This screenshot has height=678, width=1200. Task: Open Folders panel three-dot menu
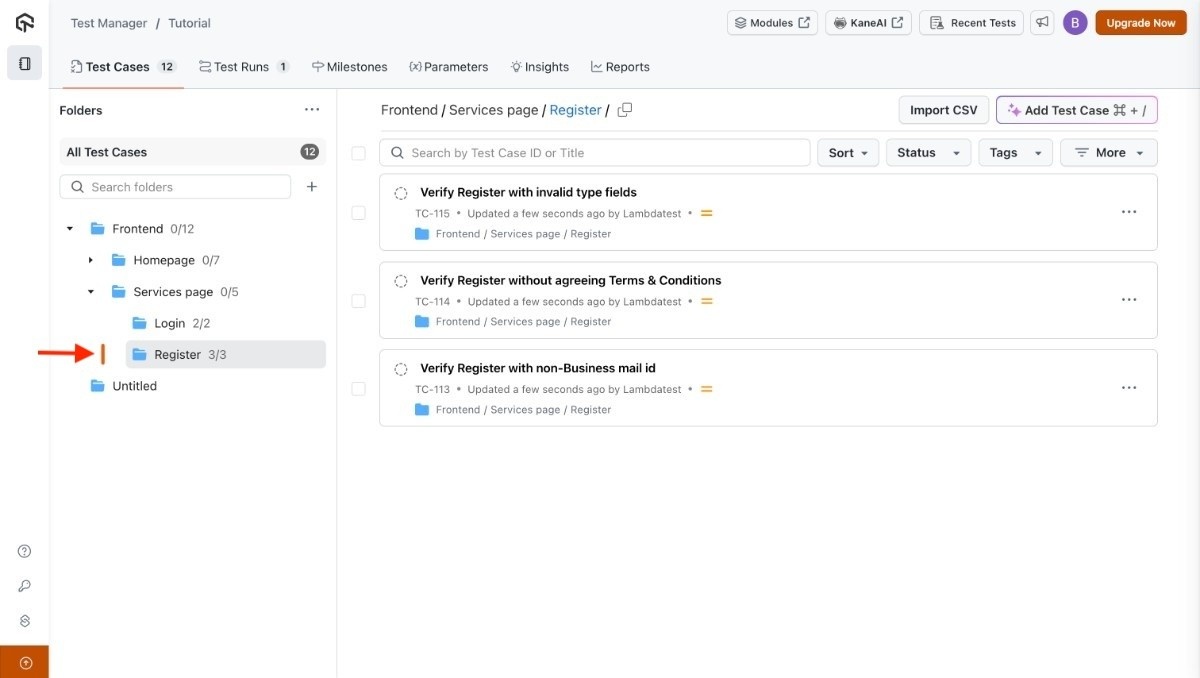point(312,110)
